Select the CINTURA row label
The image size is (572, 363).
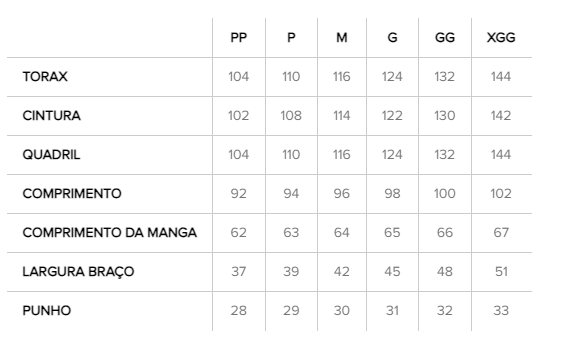coord(51,116)
